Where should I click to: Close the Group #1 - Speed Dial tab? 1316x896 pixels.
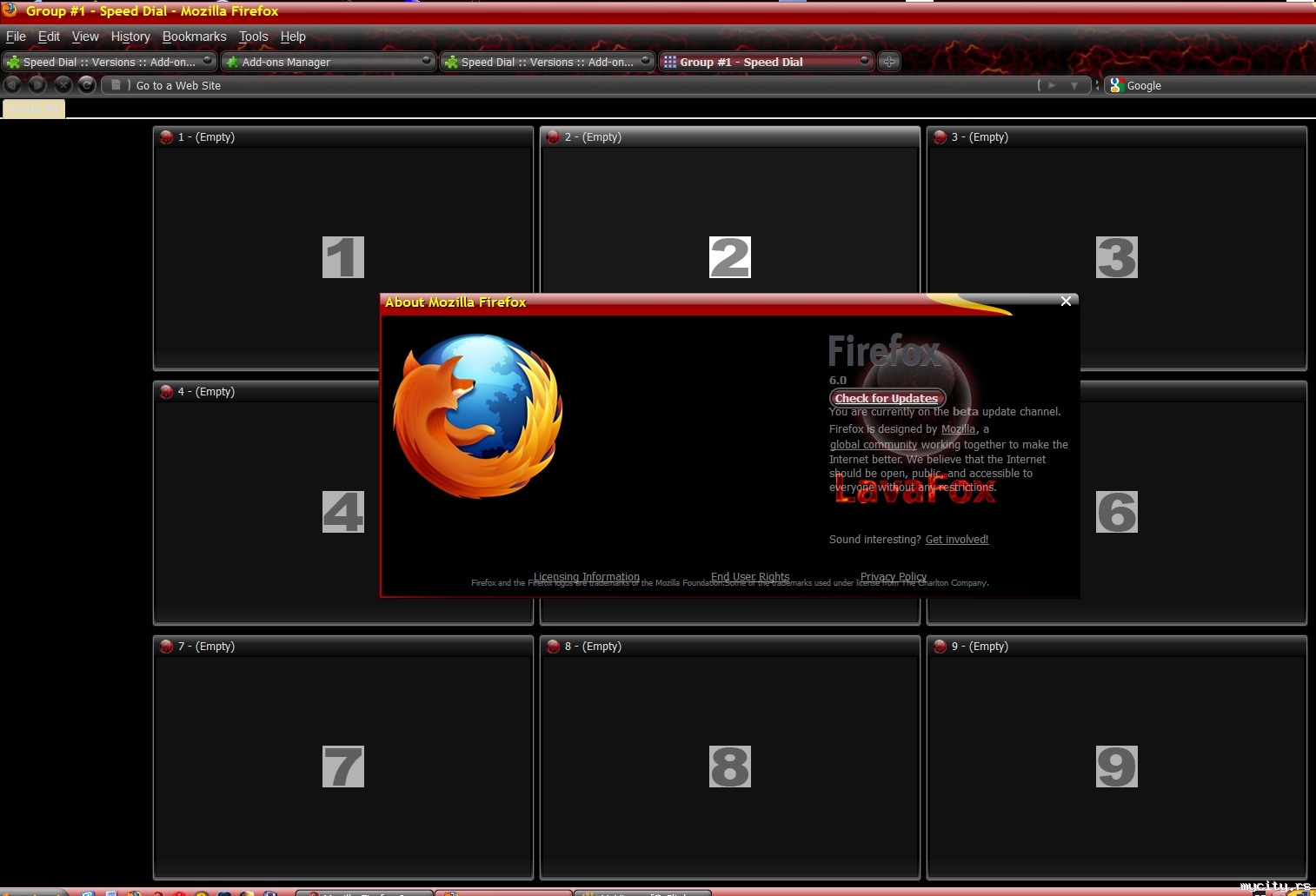864,60
